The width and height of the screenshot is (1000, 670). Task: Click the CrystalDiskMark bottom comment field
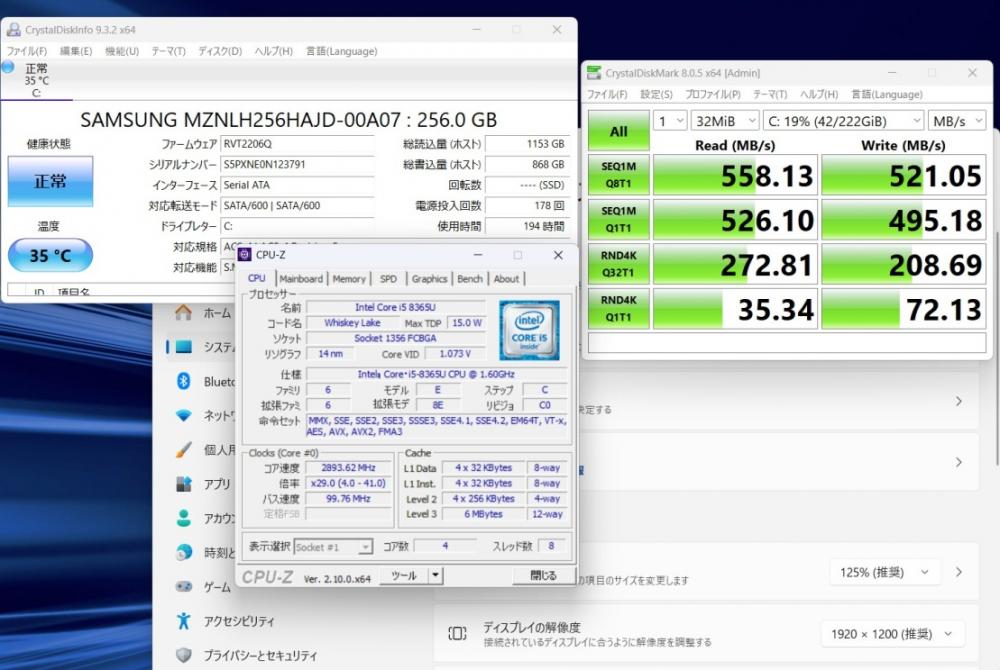pyautogui.click(x=787, y=343)
